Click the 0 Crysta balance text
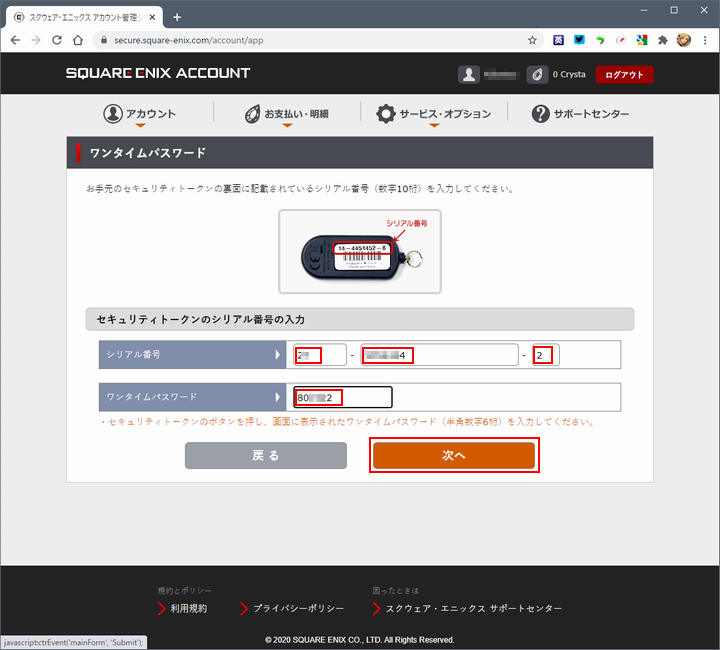720x650 pixels. [x=569, y=74]
